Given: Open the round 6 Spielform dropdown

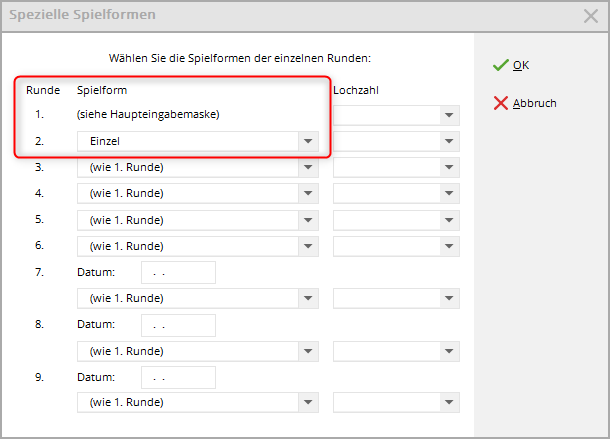Looking at the screenshot, I should (308, 246).
